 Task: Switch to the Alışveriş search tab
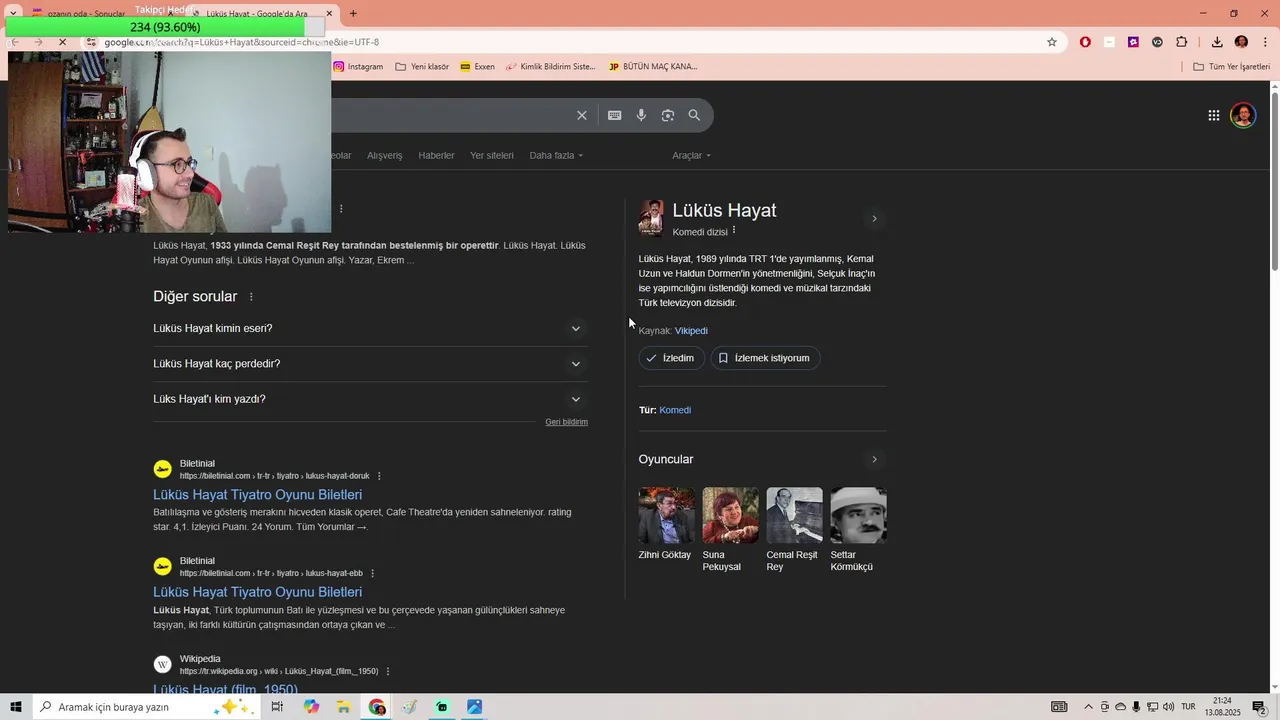tap(384, 155)
